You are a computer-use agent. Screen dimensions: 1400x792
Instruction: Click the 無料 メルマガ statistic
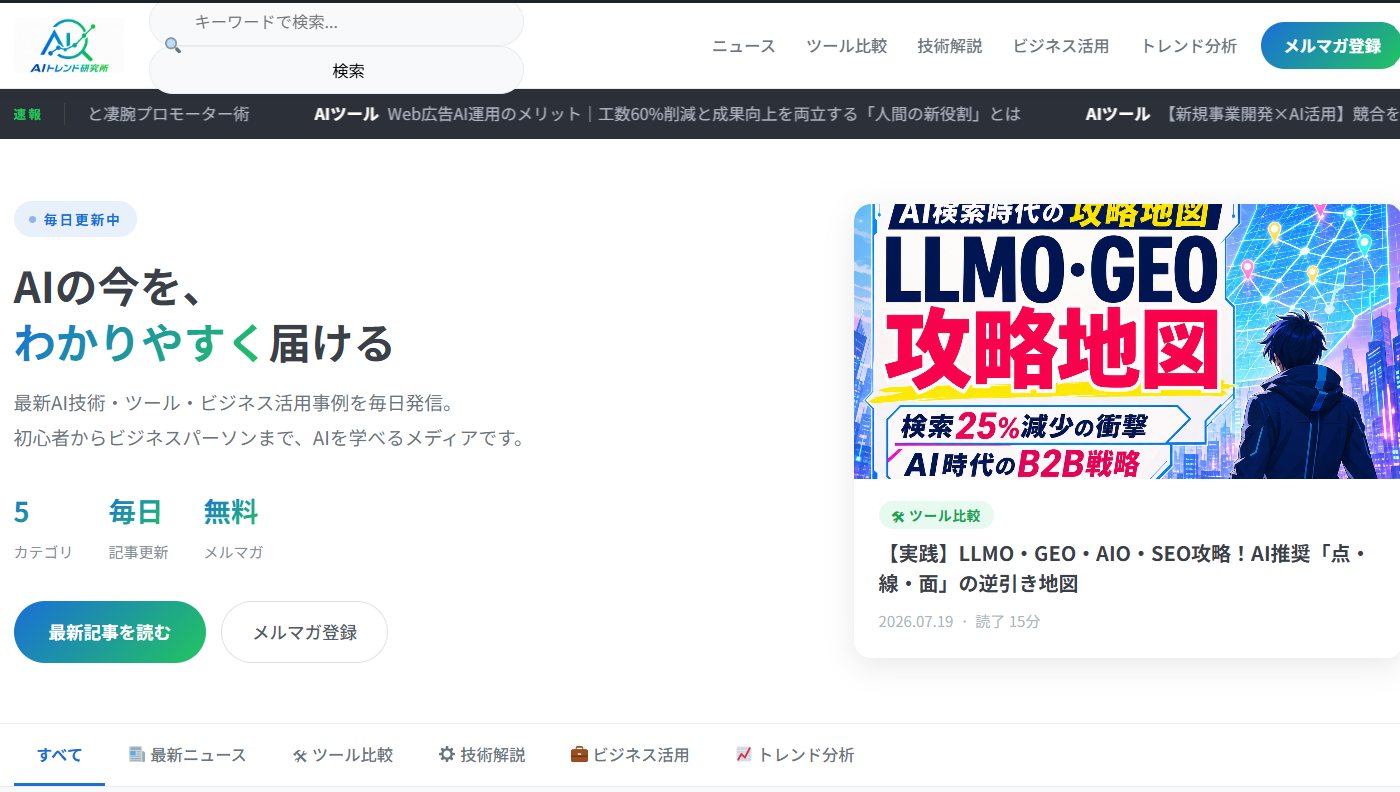233,528
